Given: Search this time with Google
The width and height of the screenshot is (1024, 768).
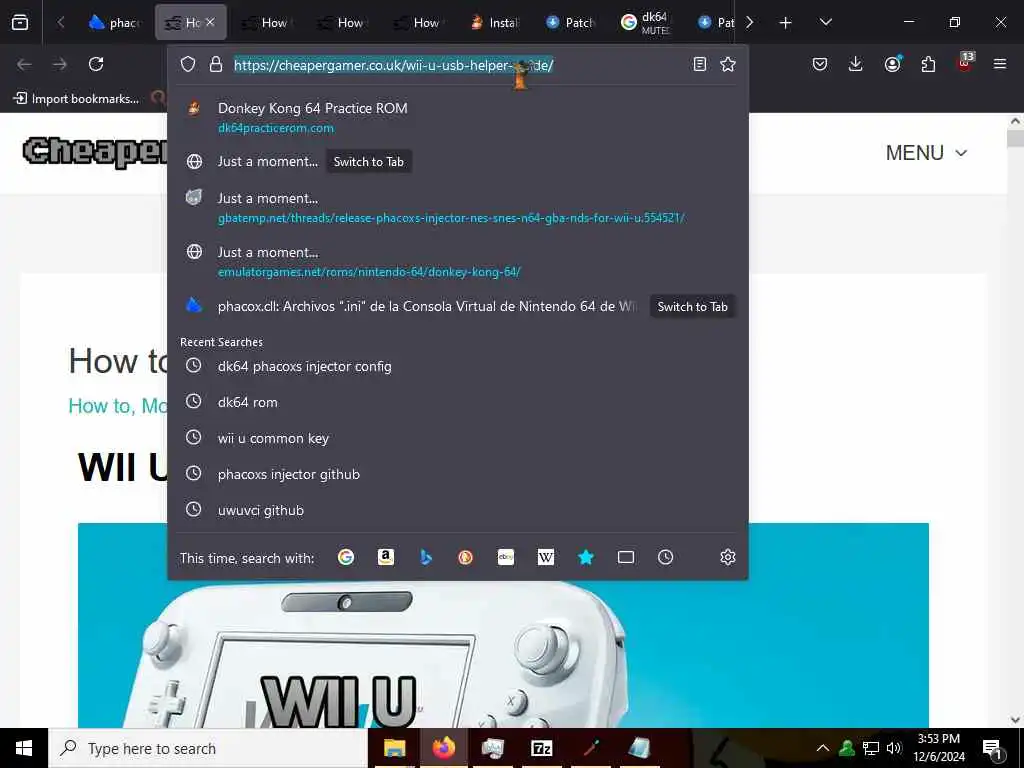Looking at the screenshot, I should point(346,557).
